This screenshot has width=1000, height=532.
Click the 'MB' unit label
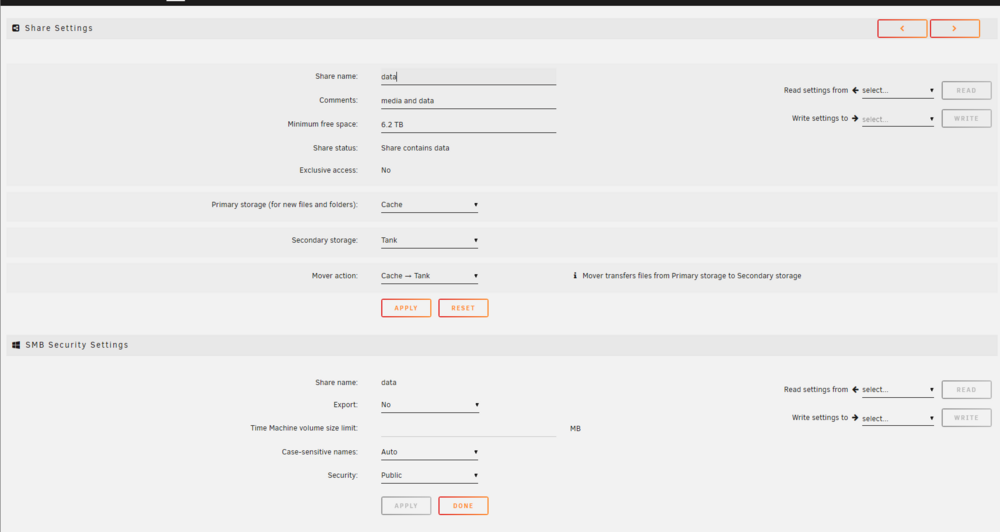click(575, 429)
